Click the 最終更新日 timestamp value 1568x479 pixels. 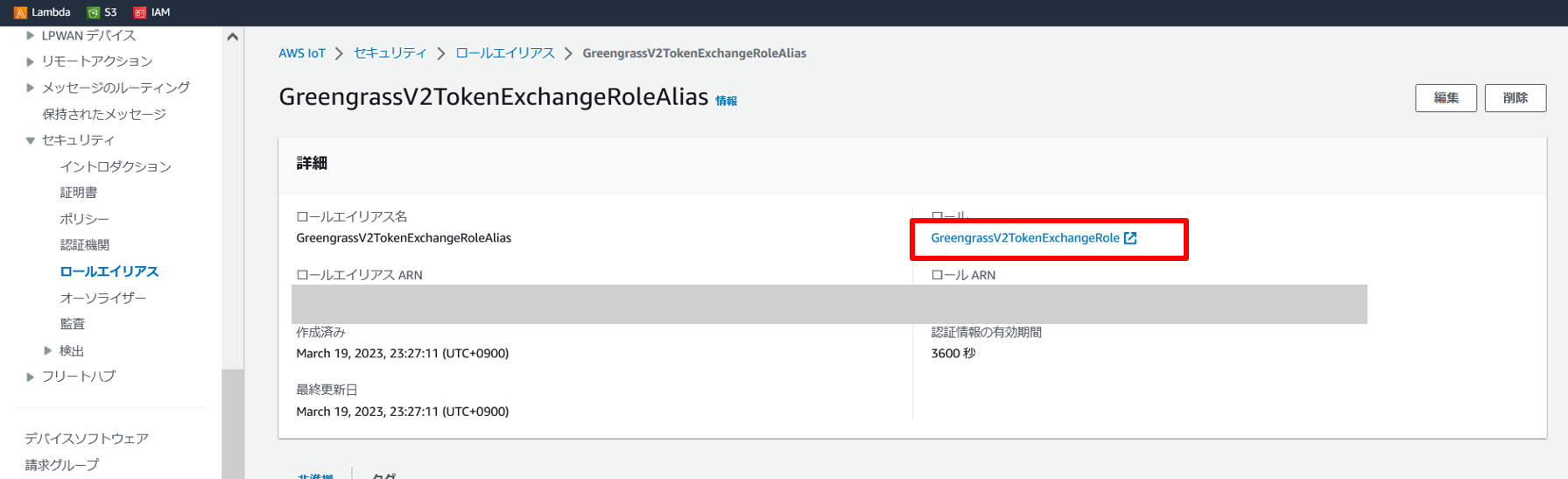pos(403,412)
